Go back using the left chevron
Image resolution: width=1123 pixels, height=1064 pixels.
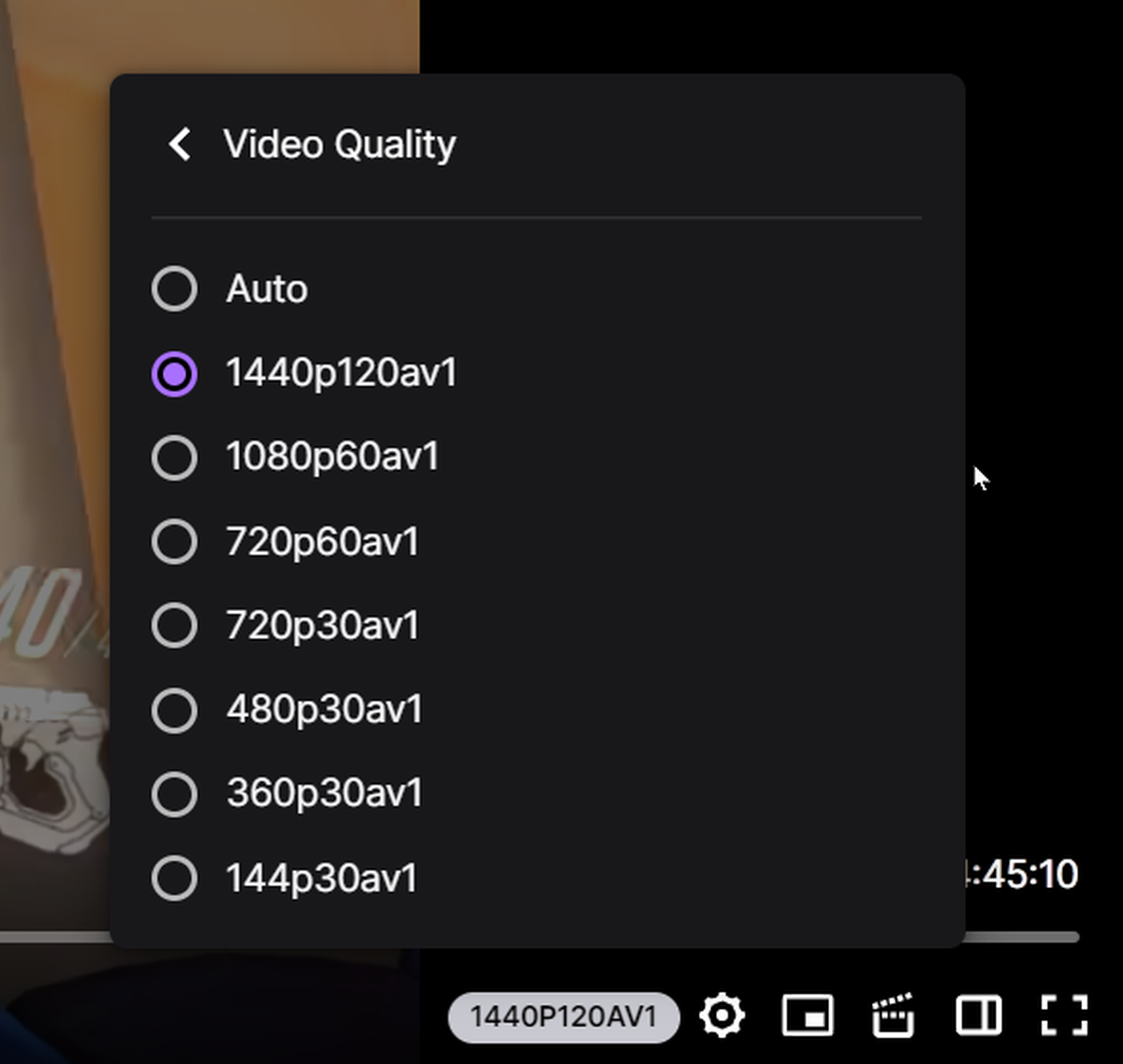(180, 144)
